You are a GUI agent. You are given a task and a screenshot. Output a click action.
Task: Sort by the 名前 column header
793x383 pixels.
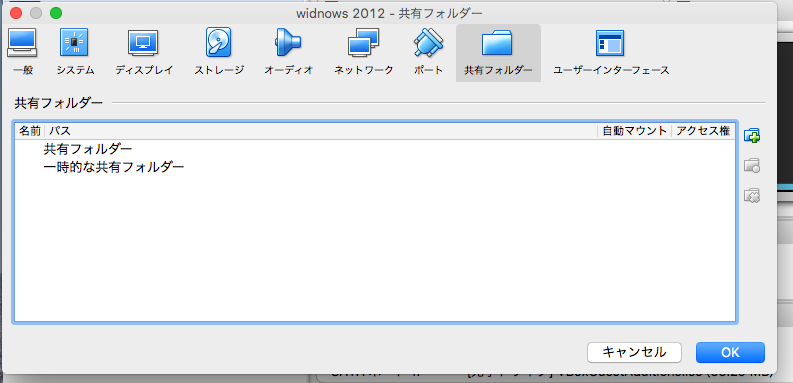pos(30,131)
